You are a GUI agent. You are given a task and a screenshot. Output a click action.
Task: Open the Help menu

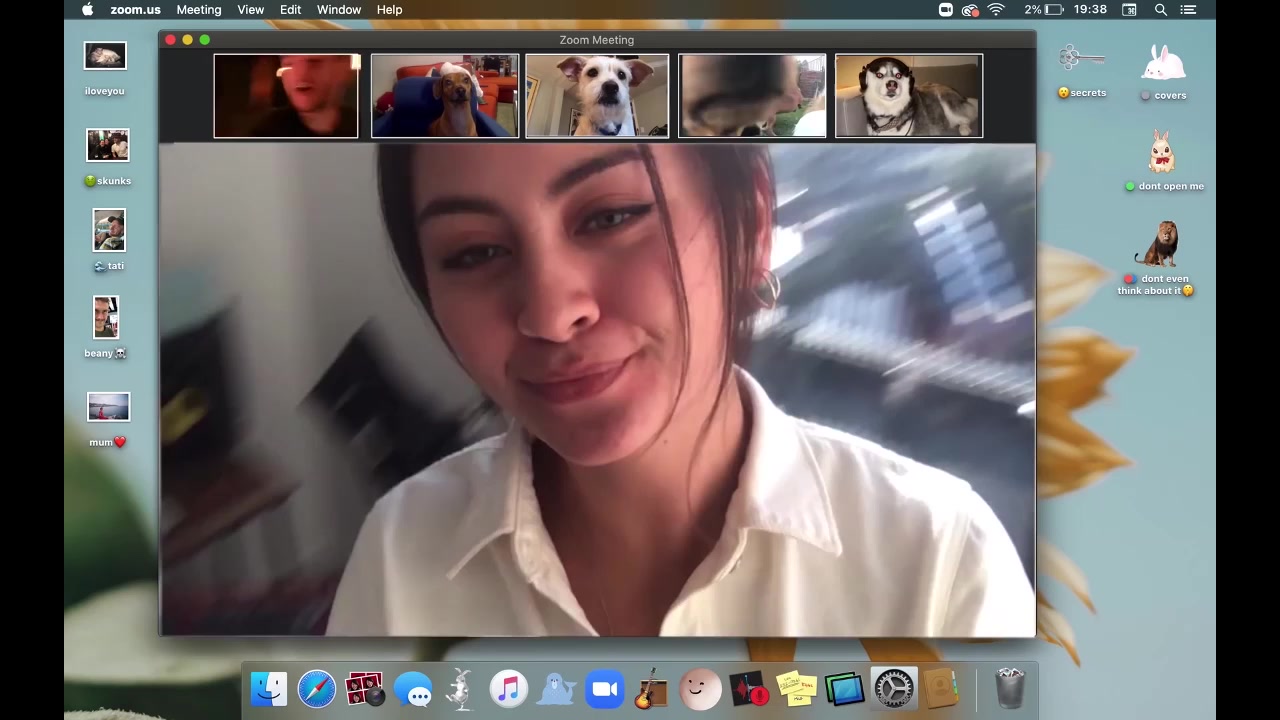[390, 10]
